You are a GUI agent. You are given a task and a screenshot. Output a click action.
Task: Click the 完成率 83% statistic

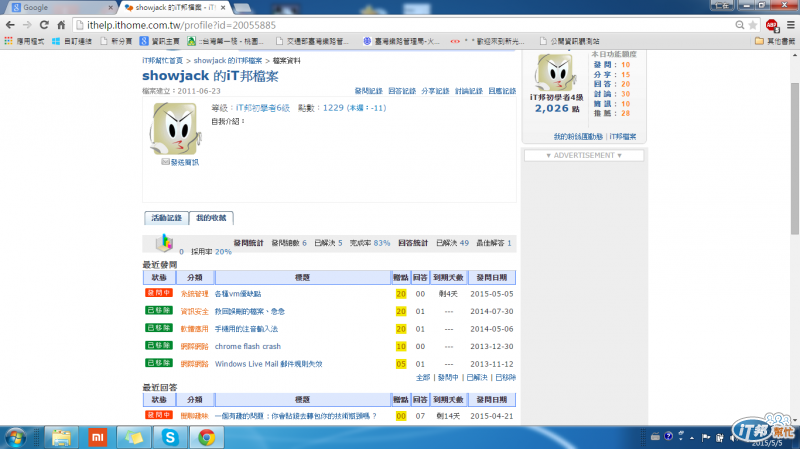369,243
